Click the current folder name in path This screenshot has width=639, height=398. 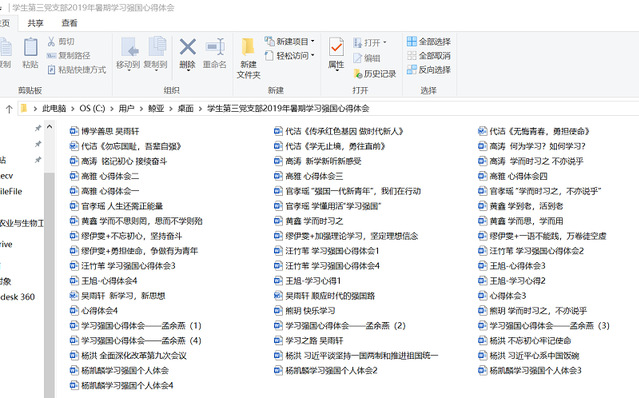(x=288, y=108)
